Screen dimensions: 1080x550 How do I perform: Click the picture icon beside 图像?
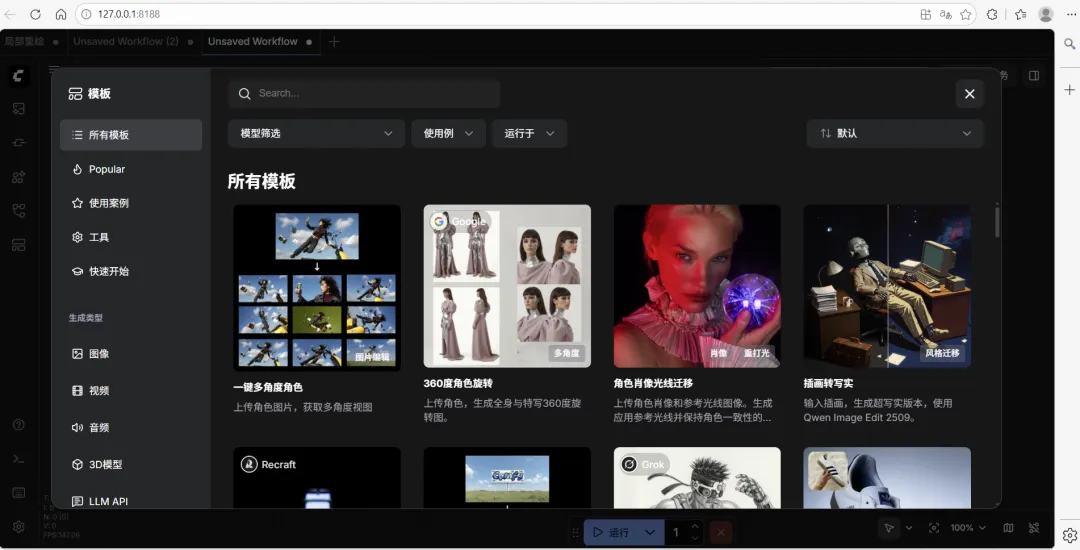tap(77, 354)
